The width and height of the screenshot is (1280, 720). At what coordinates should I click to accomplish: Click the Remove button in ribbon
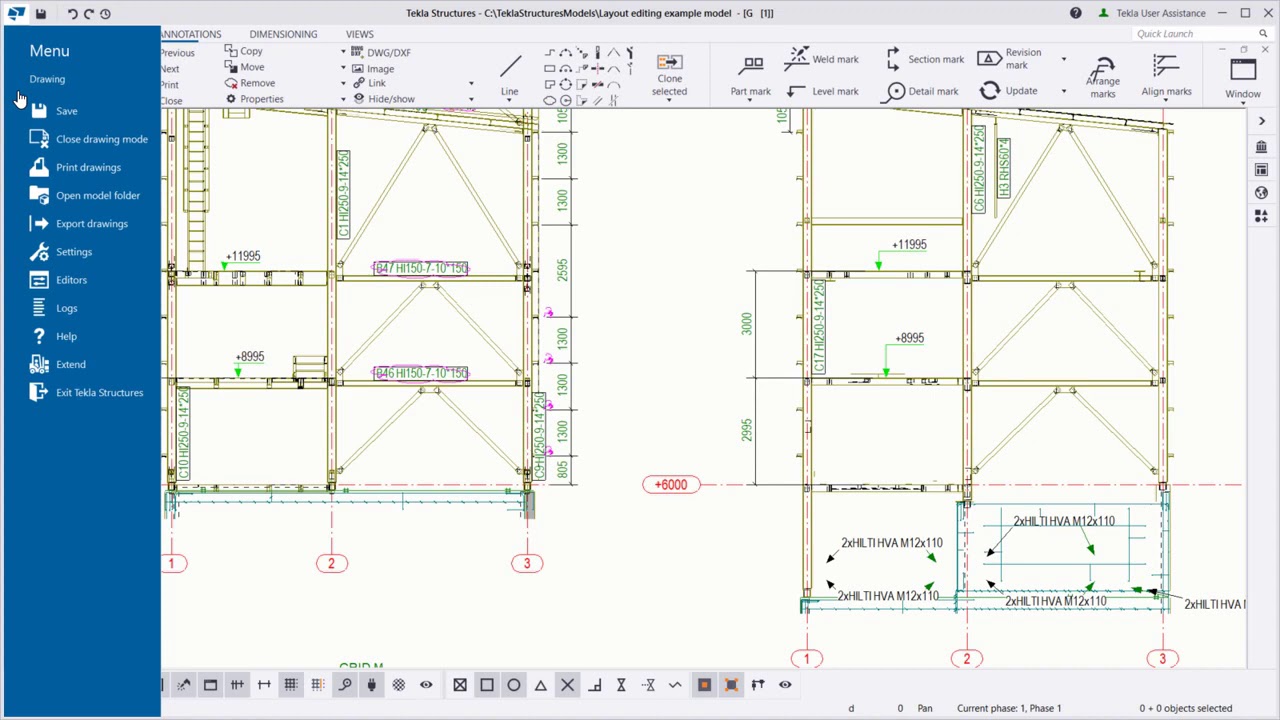point(250,83)
